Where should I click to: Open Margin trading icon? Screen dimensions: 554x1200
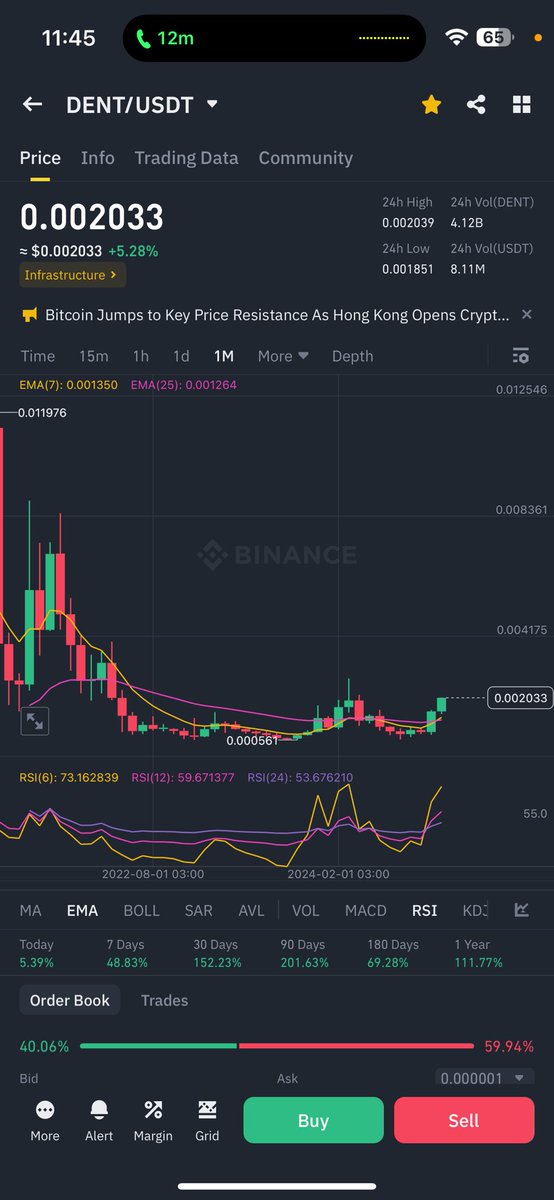(153, 1120)
